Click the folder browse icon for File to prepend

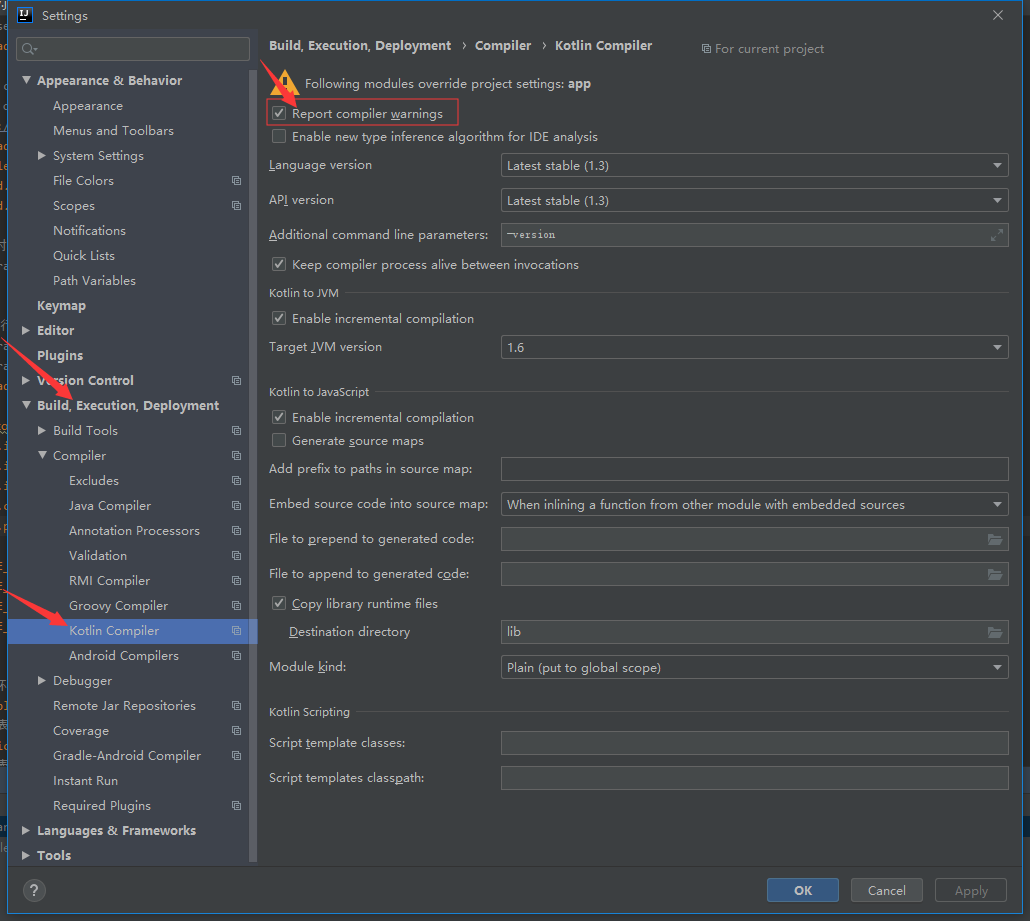click(x=995, y=539)
